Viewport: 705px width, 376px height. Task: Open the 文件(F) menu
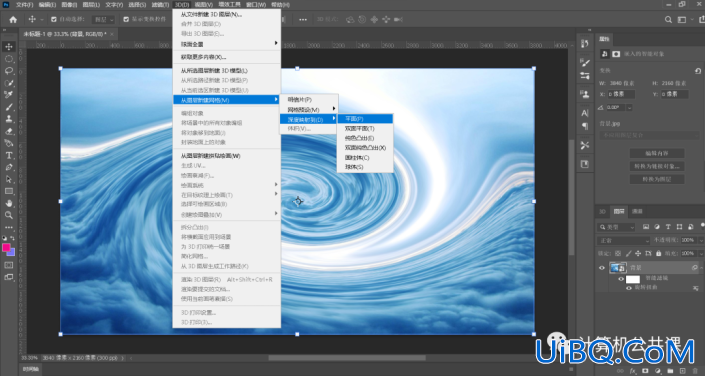pyautogui.click(x=25, y=5)
